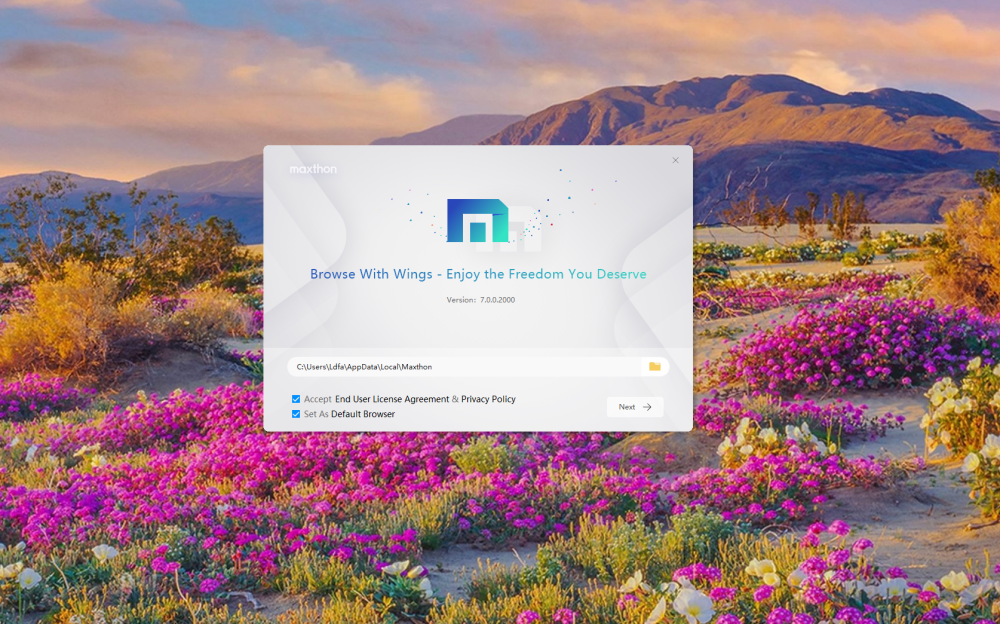Click the word Freedom in the tagline
1000x624 pixels.
tap(536, 274)
